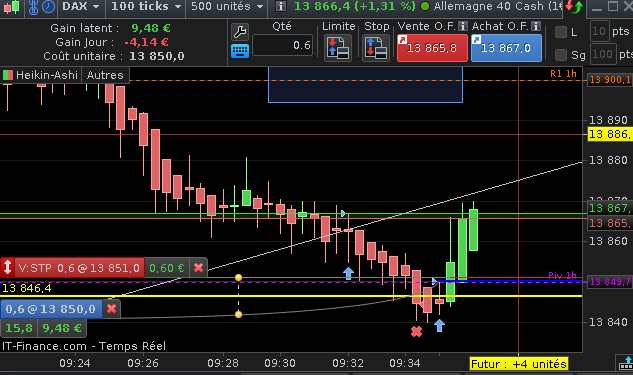The width and height of the screenshot is (633, 375).
Task: Place a Limite order via its icon
Action: [338, 48]
